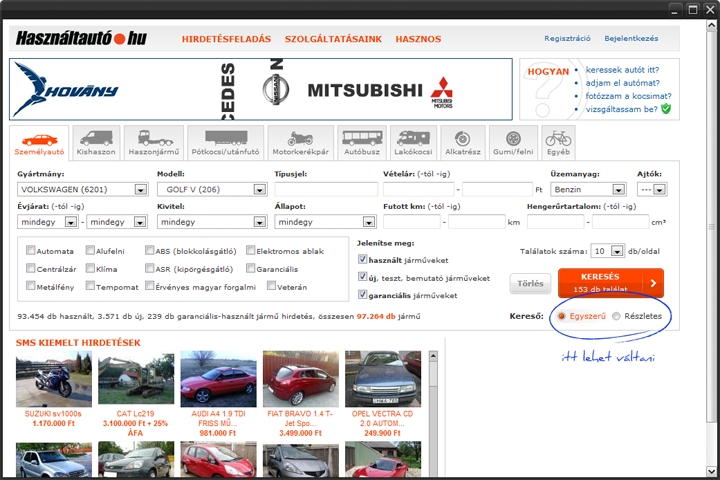720x480 pixels.
Task: Enable the Automata checkbox
Action: pos(31,251)
